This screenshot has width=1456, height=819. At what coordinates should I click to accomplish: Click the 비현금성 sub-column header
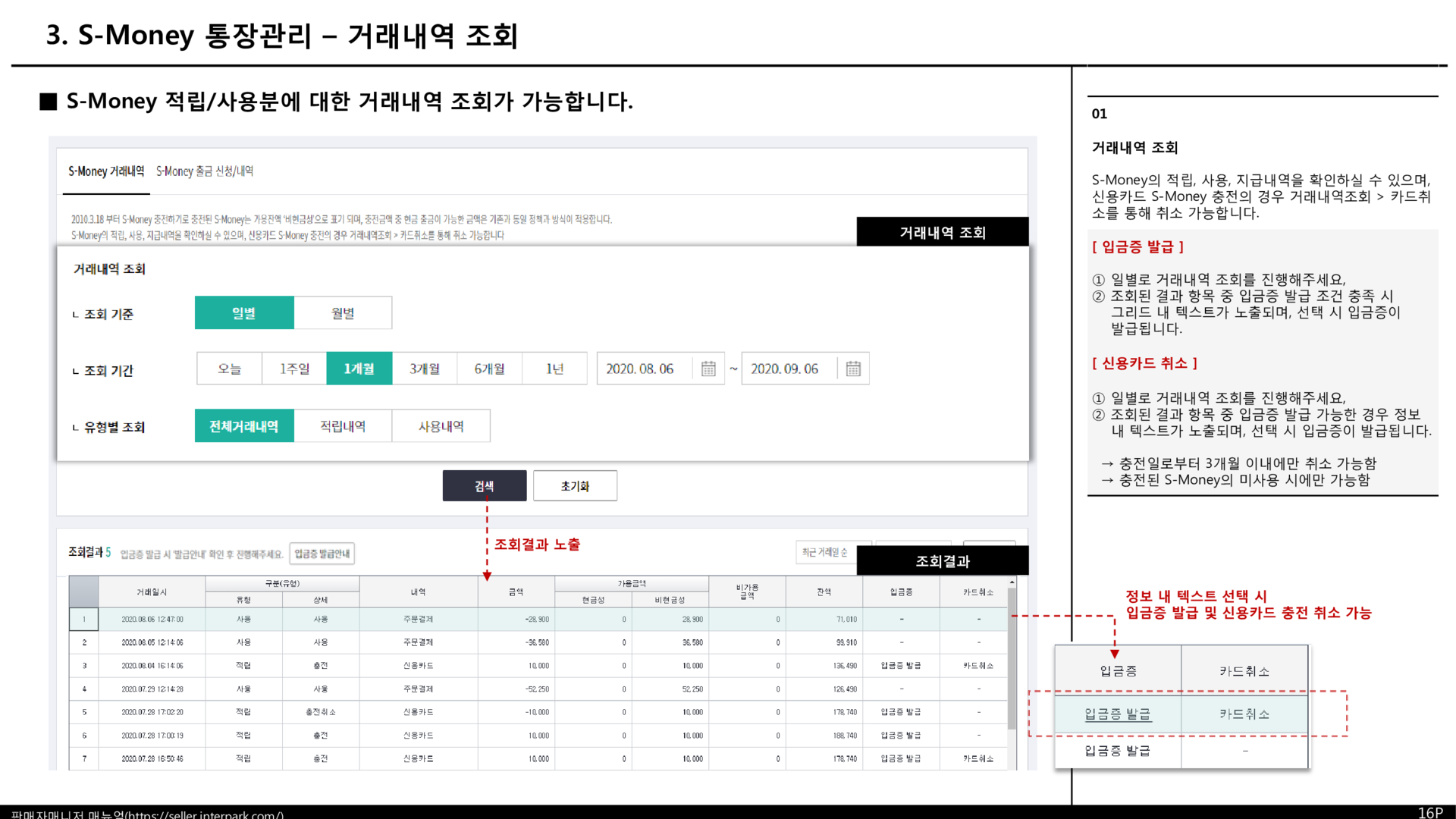coord(670,600)
